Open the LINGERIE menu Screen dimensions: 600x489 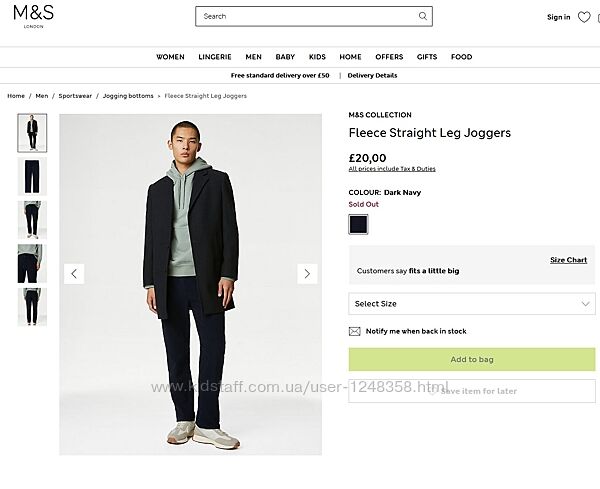tap(215, 57)
